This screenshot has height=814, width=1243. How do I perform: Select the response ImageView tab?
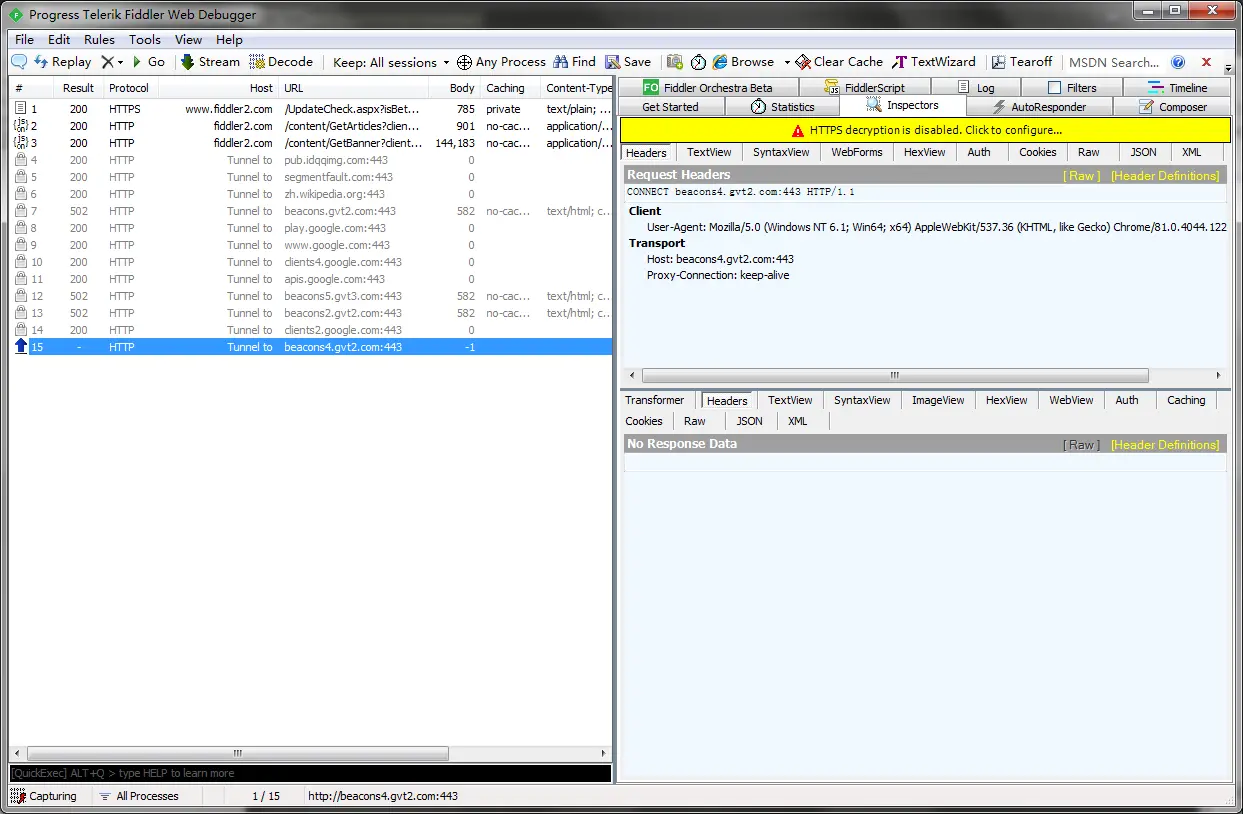938,400
